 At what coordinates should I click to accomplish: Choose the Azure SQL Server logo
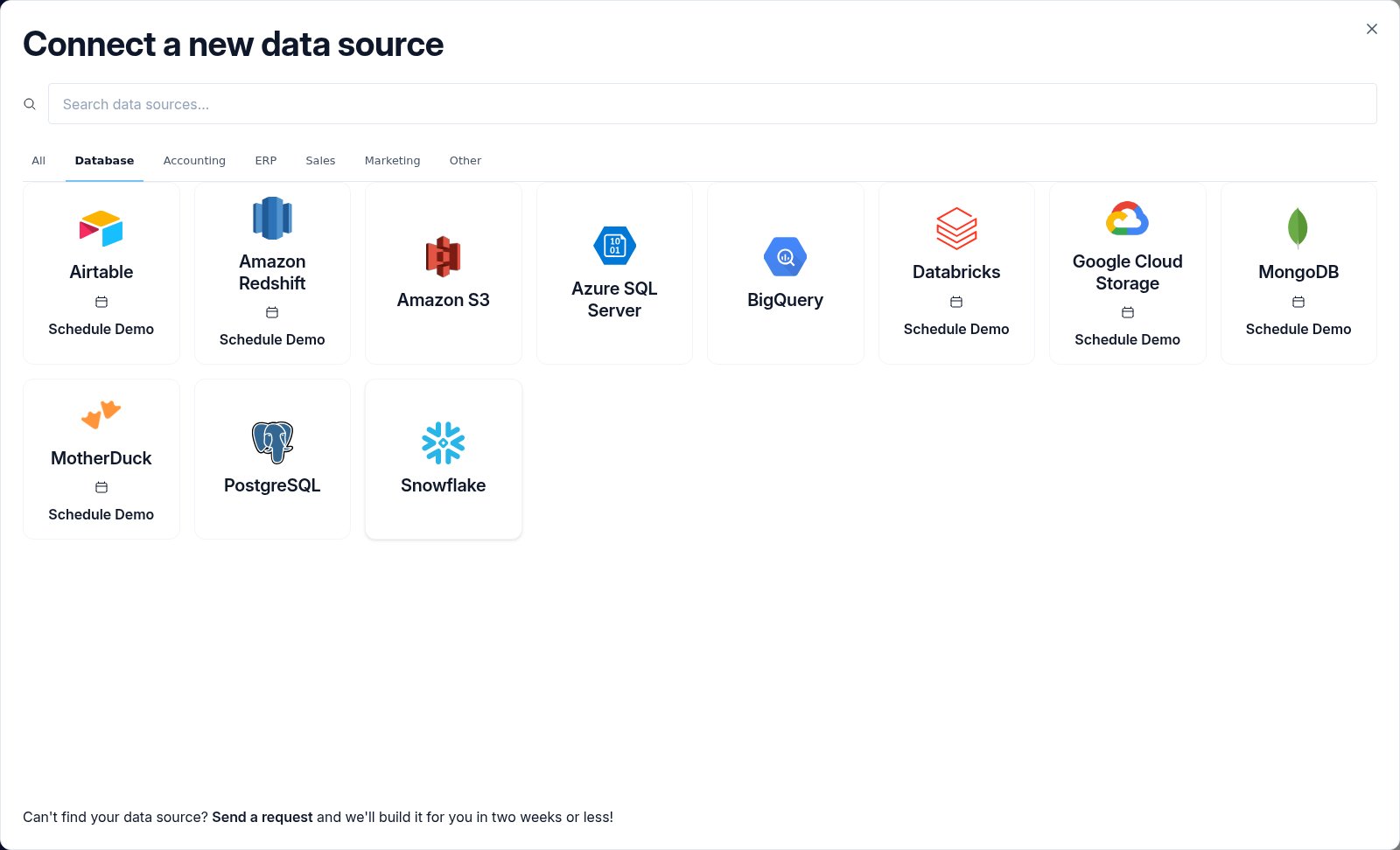pyautogui.click(x=614, y=246)
